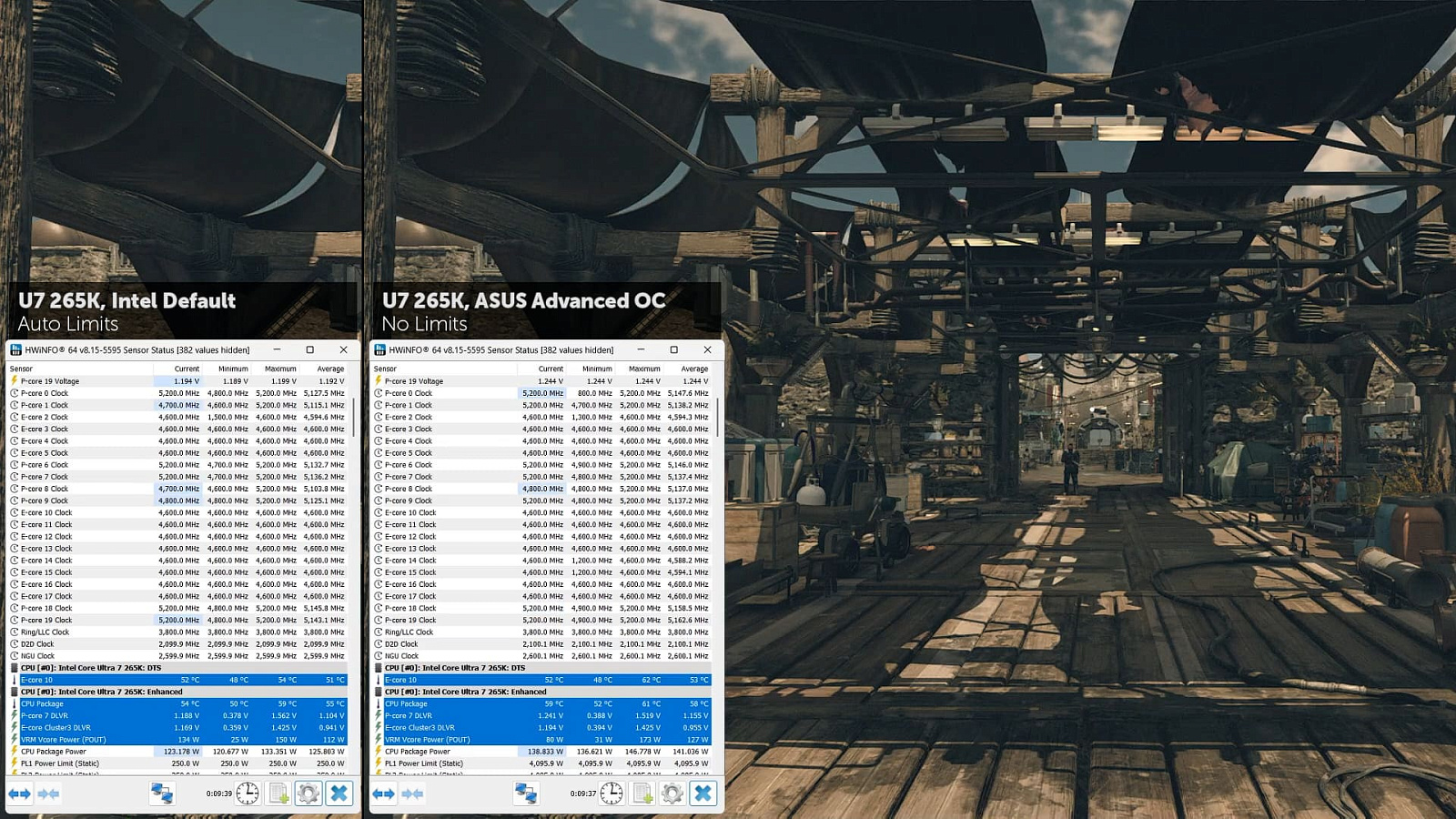
Task: Select P-core 1 Clock row in right window
Action: click(x=541, y=405)
